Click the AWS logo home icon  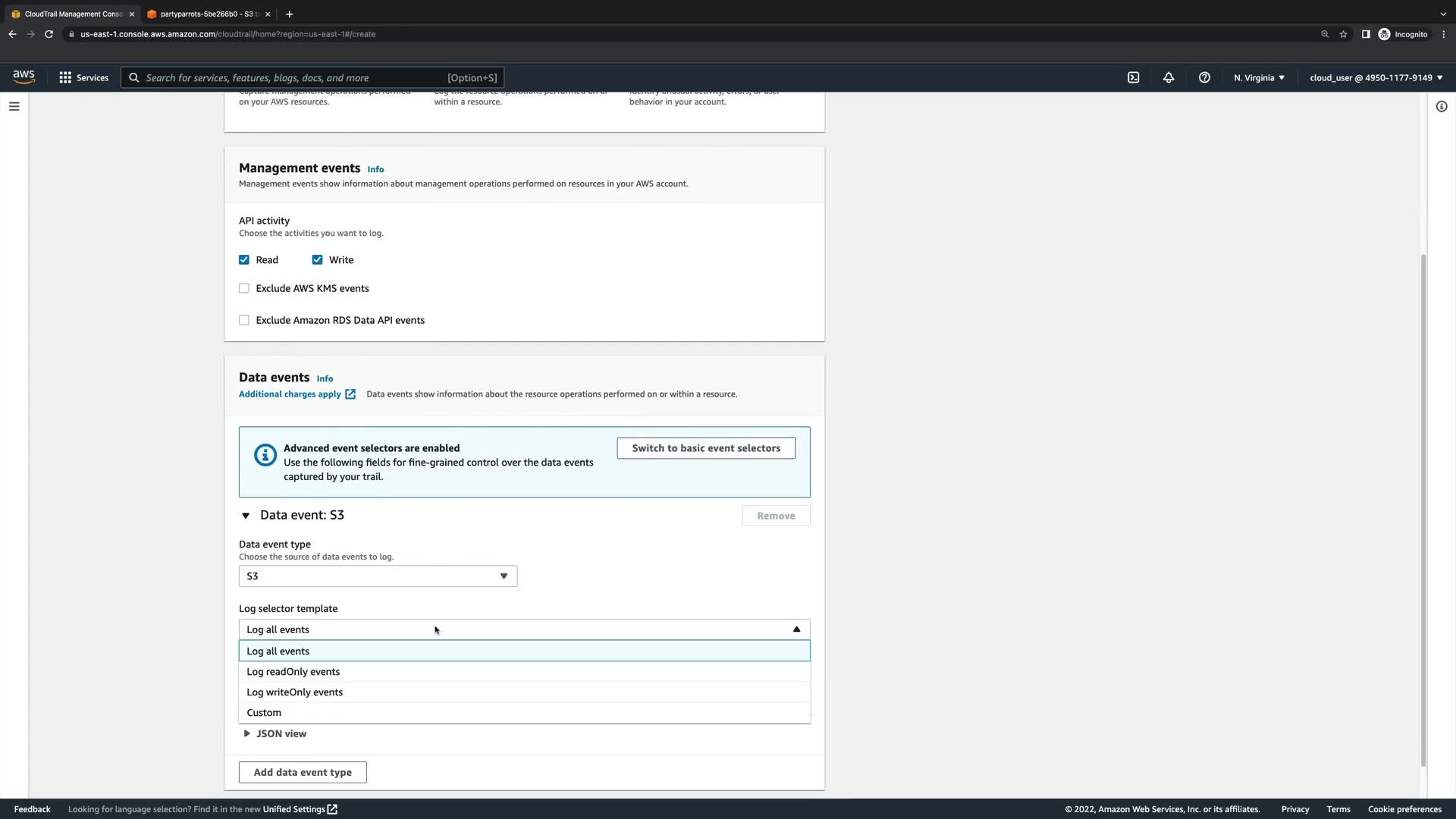[x=24, y=77]
